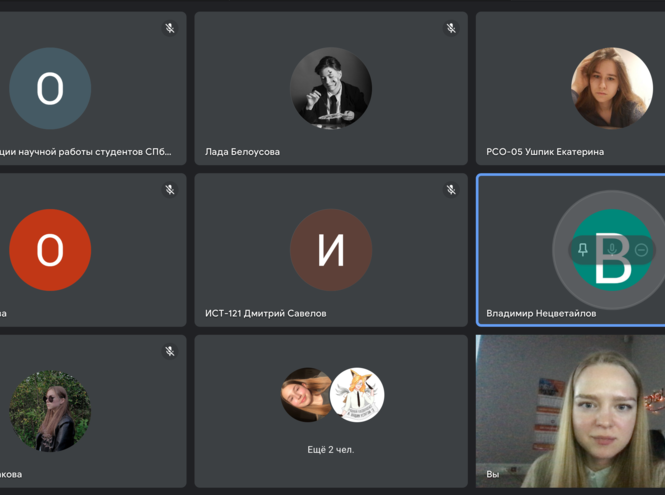Pin Владимир Нецветайлов to the screen
Screen dimensions: 665x495
click(583, 250)
